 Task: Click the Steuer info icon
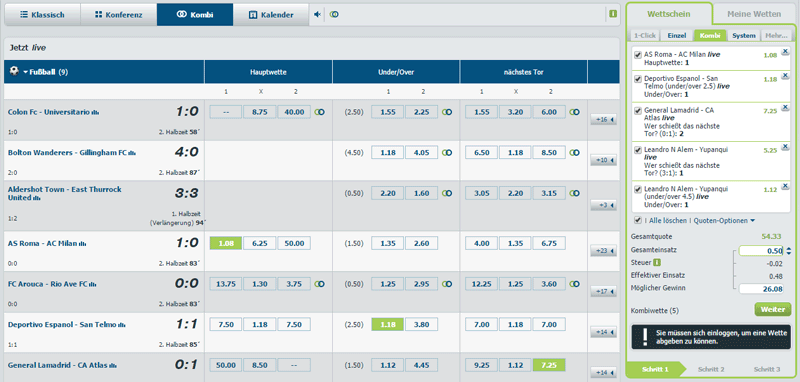(658, 263)
